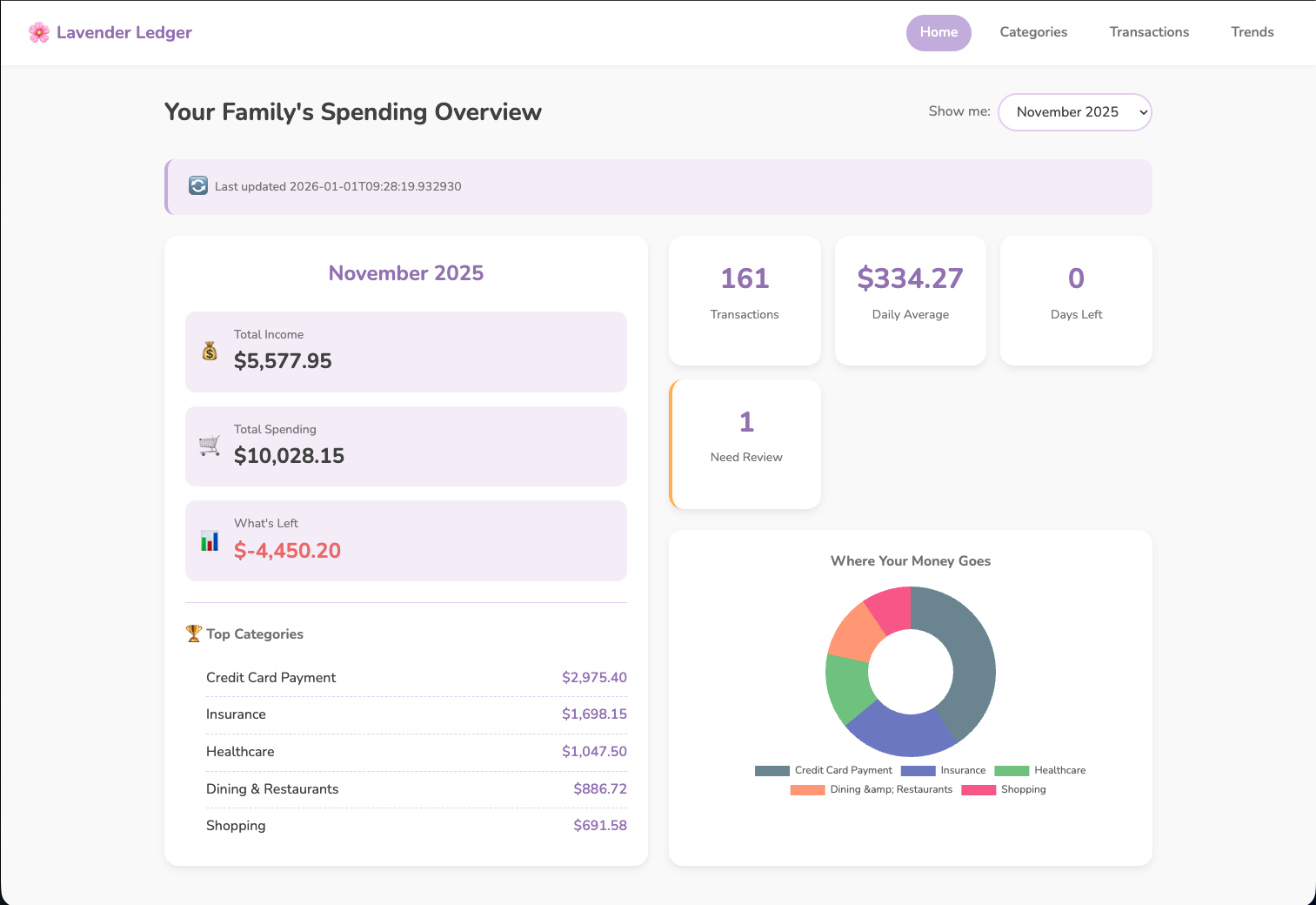Viewport: 1316px width, 905px height.
Task: Toggle Credit Card Payment legend swatch
Action: point(772,771)
